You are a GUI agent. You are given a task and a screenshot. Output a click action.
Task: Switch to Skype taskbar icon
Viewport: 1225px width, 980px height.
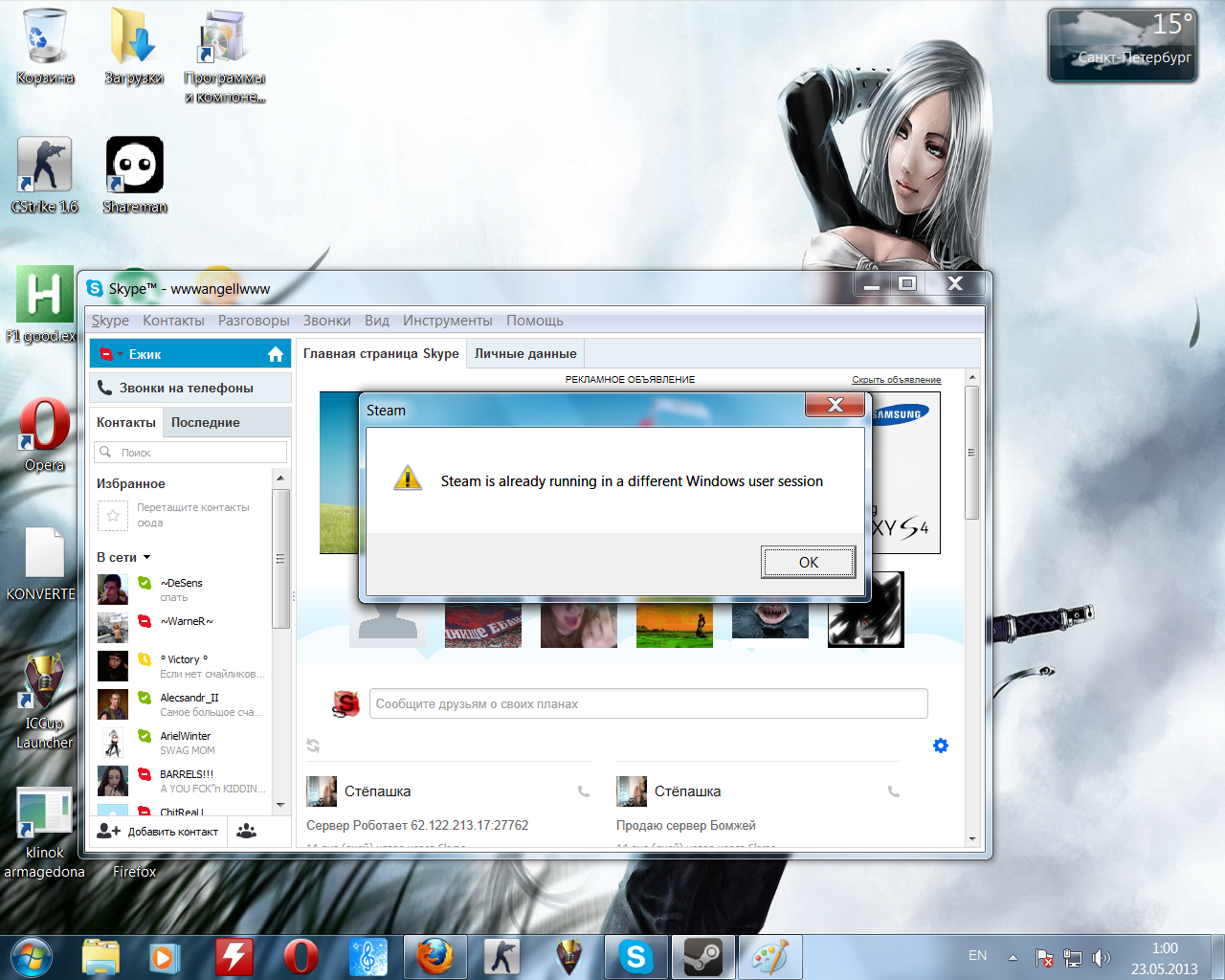click(x=636, y=957)
